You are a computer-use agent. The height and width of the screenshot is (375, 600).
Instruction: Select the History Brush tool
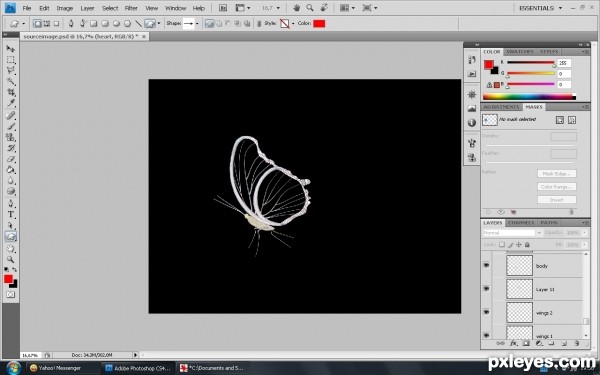click(x=10, y=148)
